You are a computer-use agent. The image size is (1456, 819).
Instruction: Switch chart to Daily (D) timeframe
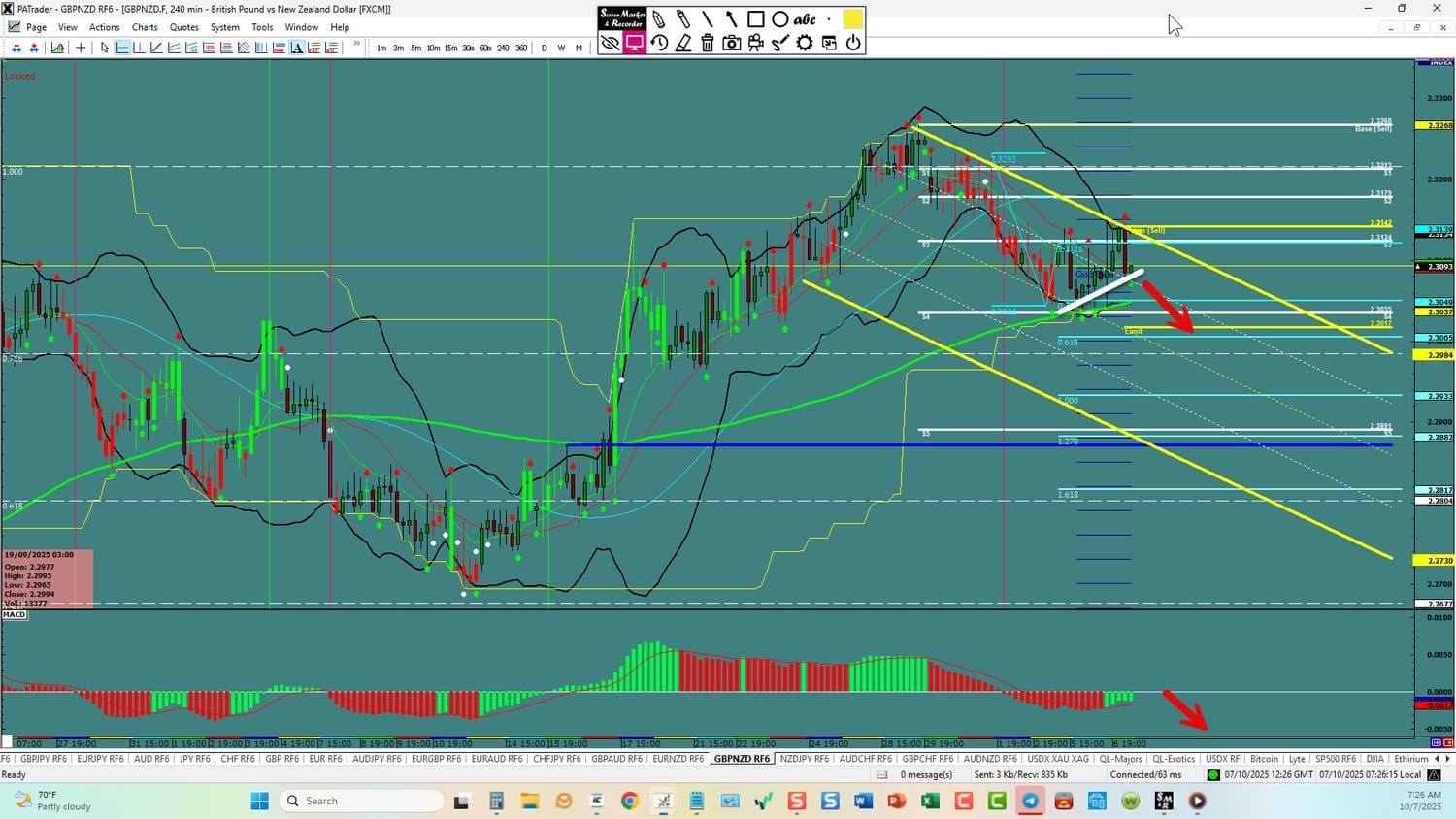pyautogui.click(x=544, y=48)
